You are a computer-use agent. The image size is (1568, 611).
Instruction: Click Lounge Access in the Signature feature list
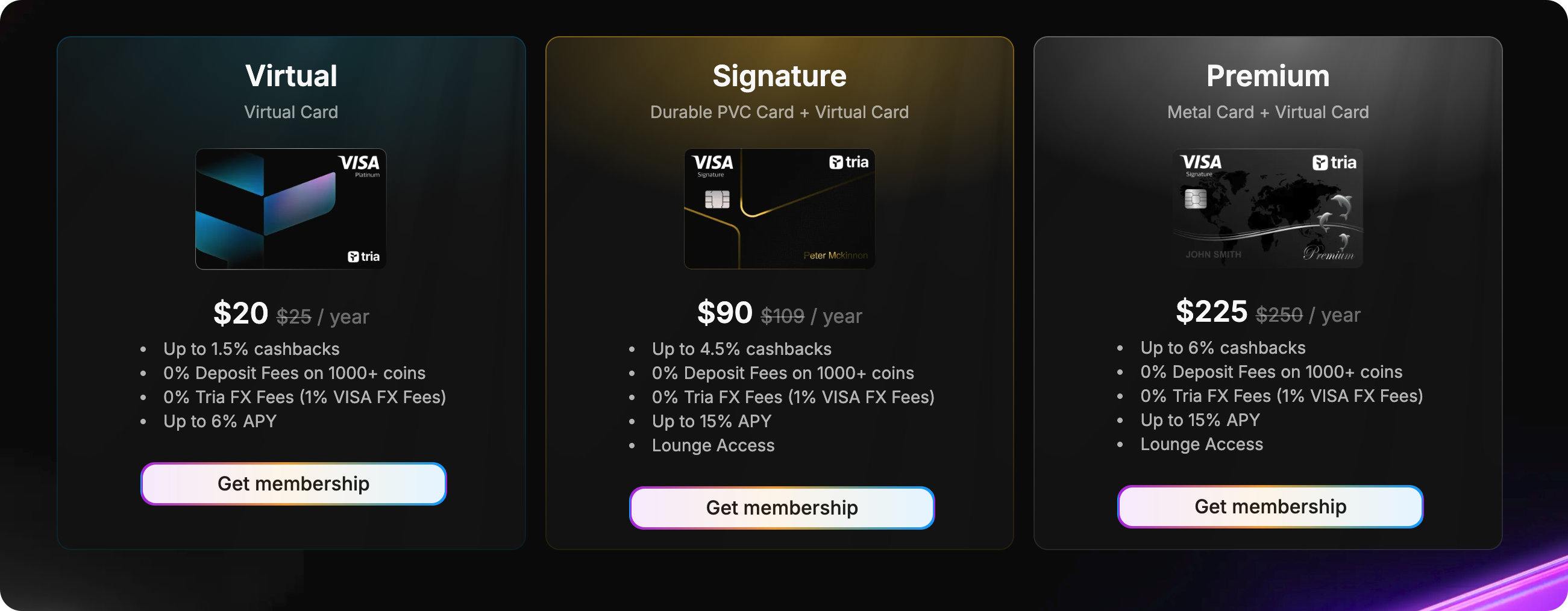(x=713, y=445)
